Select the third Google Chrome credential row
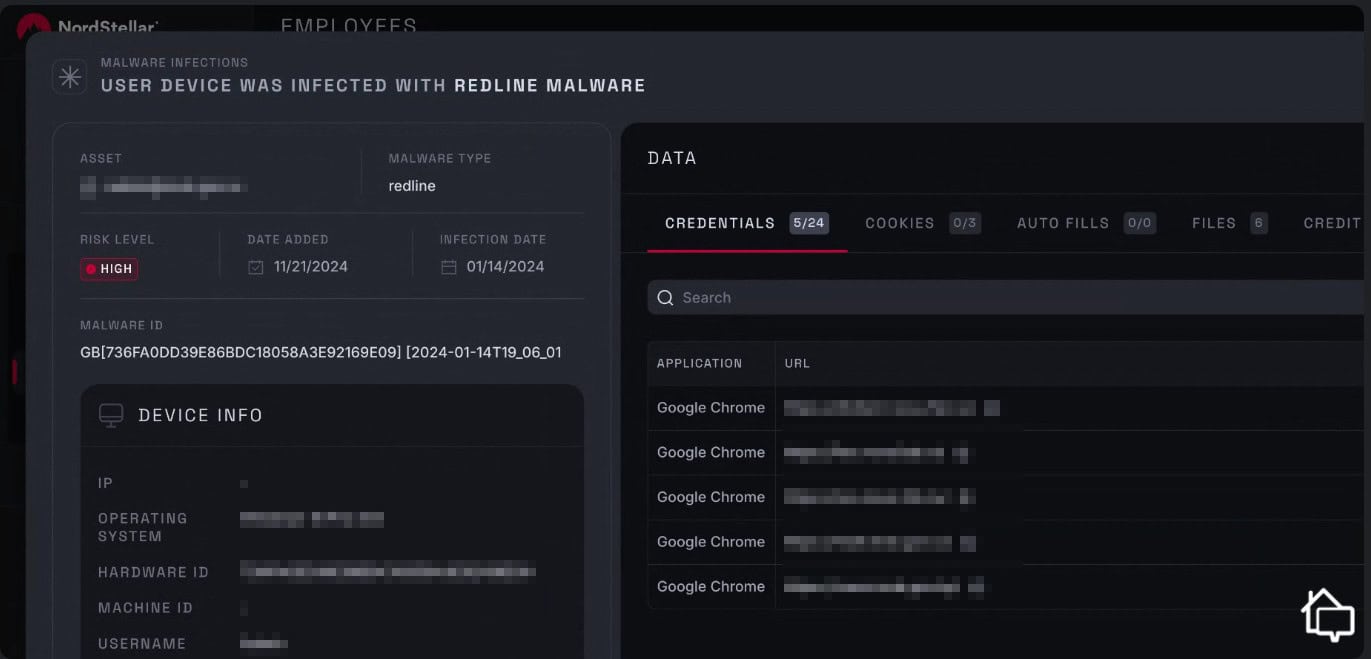Screen dimensions: 1371x659 pyautogui.click(x=711, y=497)
